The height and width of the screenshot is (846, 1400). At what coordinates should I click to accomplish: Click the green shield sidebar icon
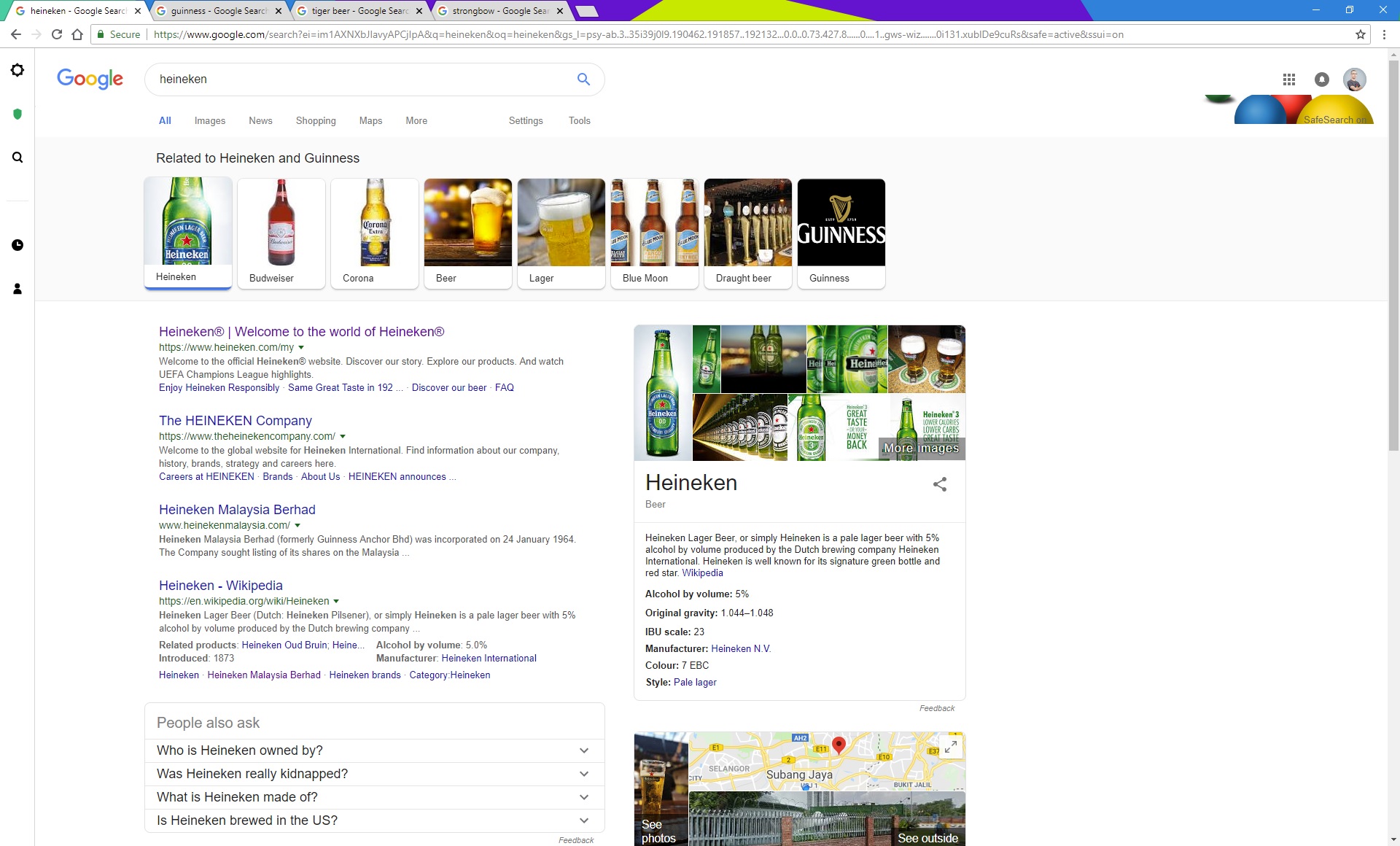click(x=17, y=114)
